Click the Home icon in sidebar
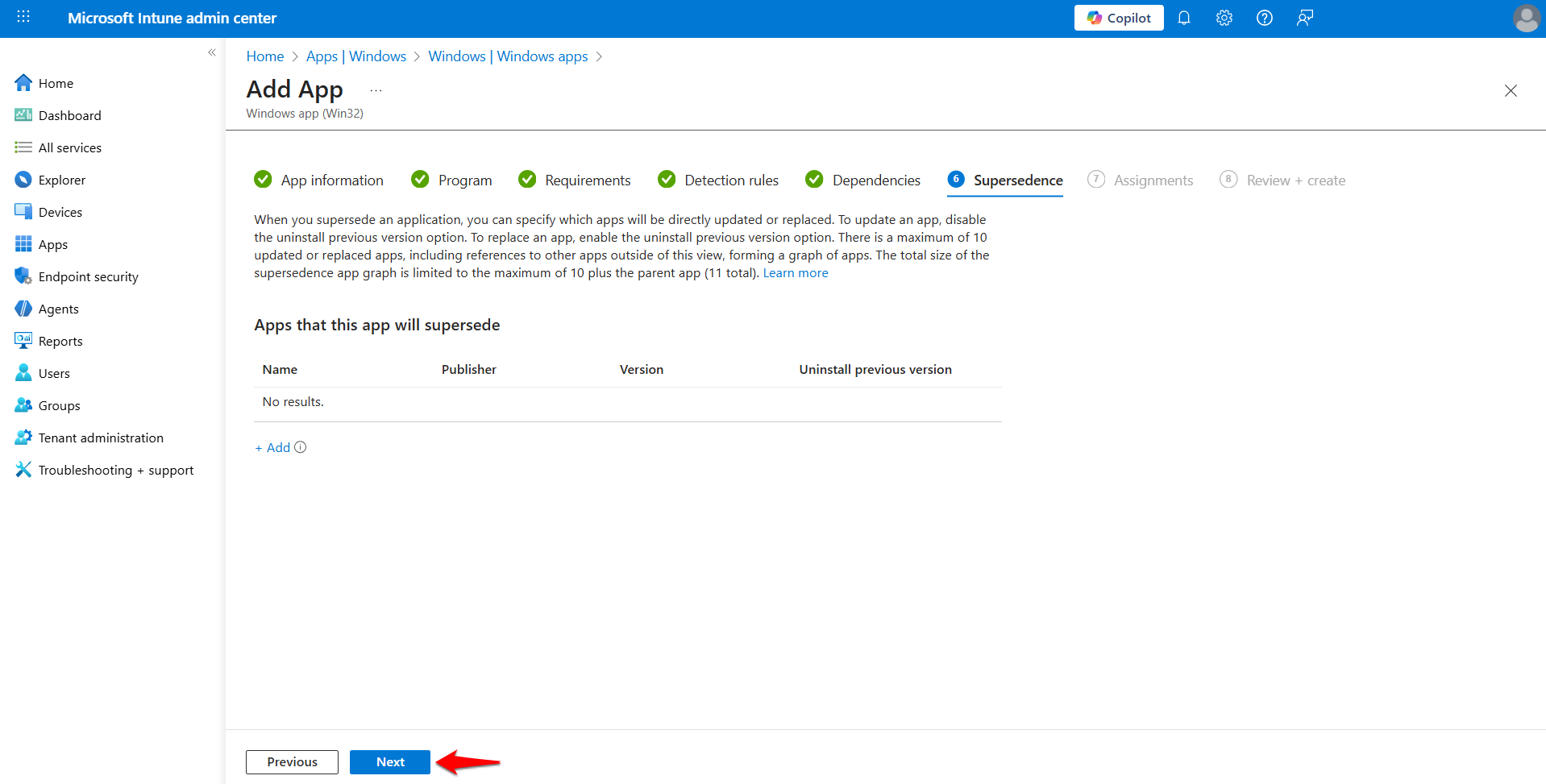The width and height of the screenshot is (1546, 784). click(x=23, y=83)
